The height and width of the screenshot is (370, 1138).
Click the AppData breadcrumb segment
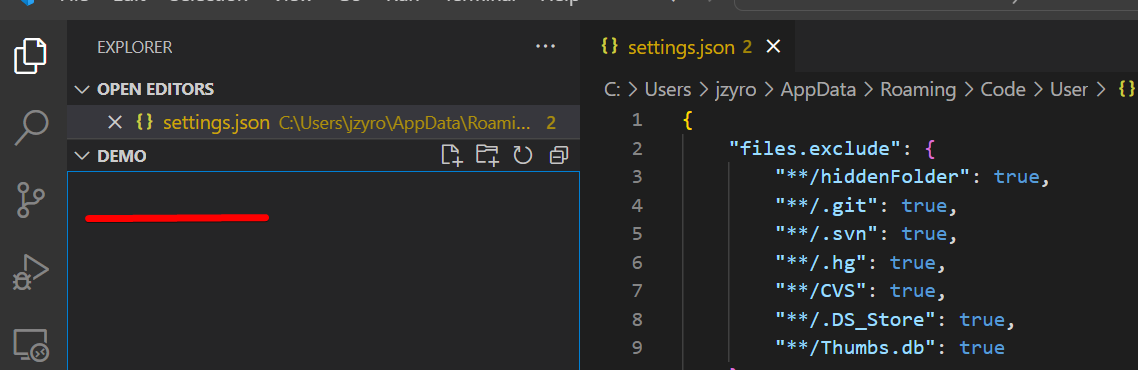[819, 89]
